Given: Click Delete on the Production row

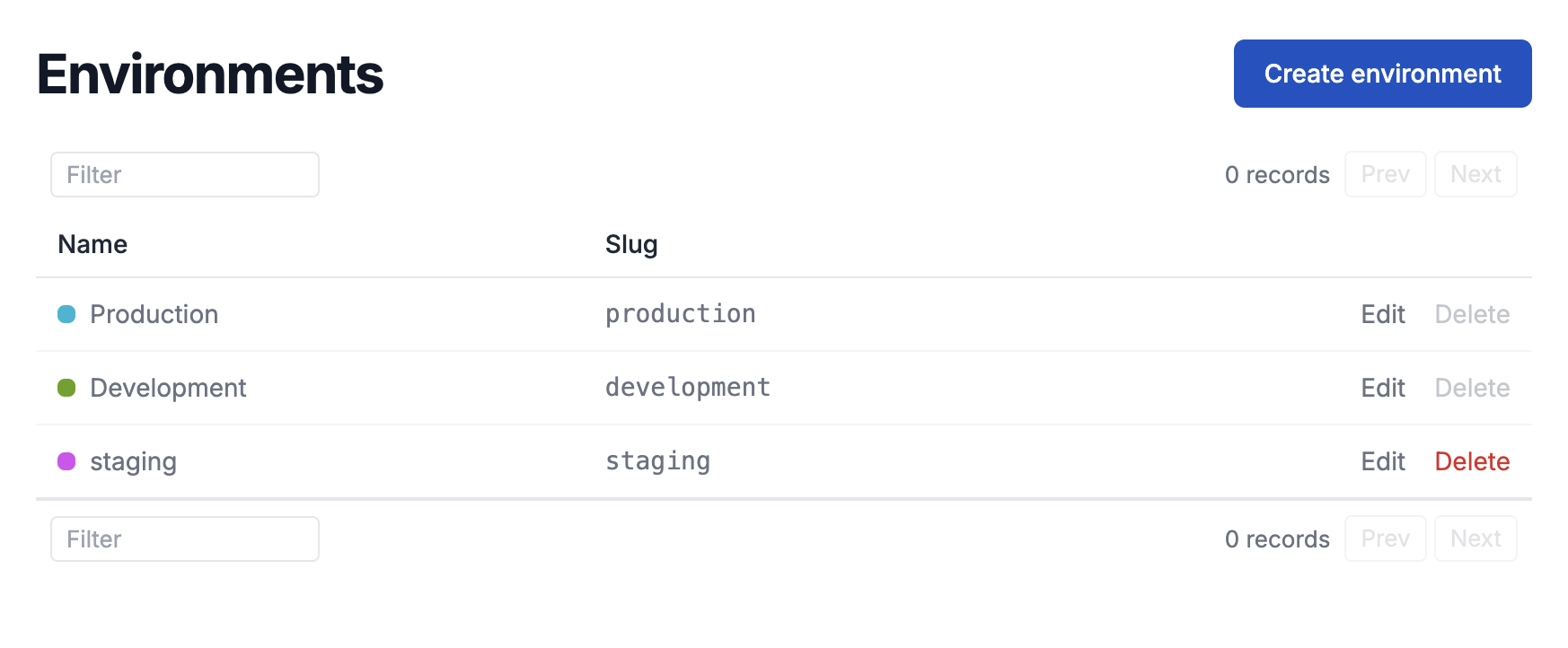Looking at the screenshot, I should [1473, 315].
